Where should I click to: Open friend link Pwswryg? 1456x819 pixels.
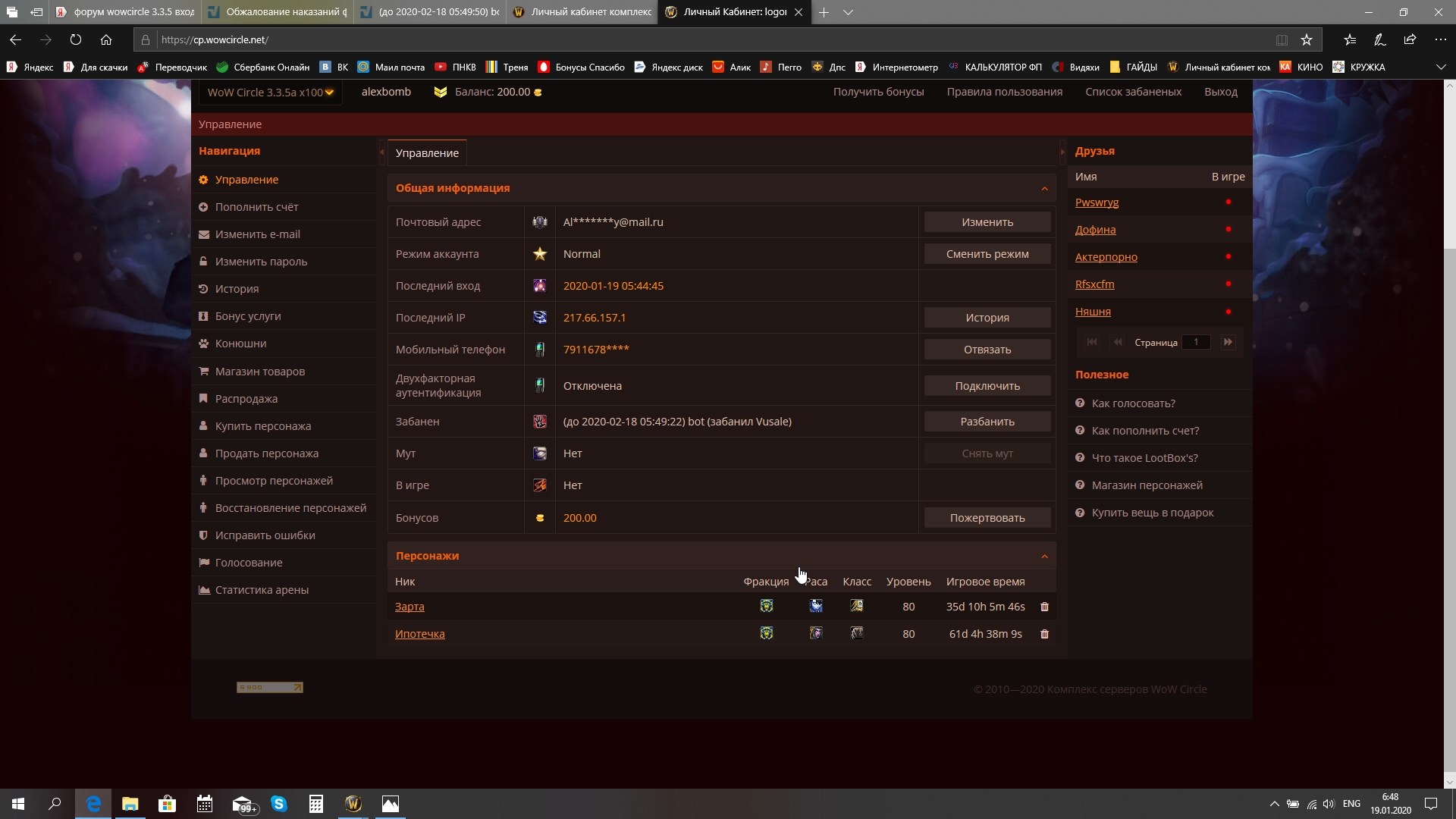point(1097,202)
